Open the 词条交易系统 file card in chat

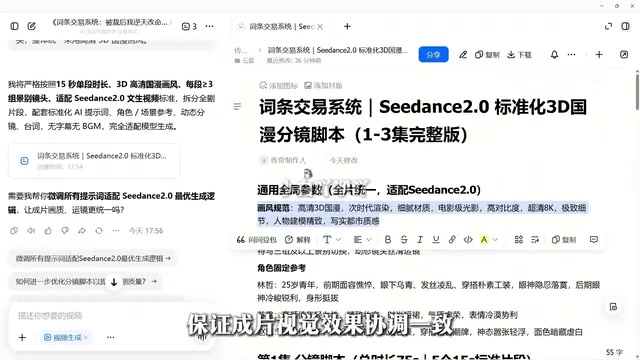pyautogui.click(x=94, y=161)
